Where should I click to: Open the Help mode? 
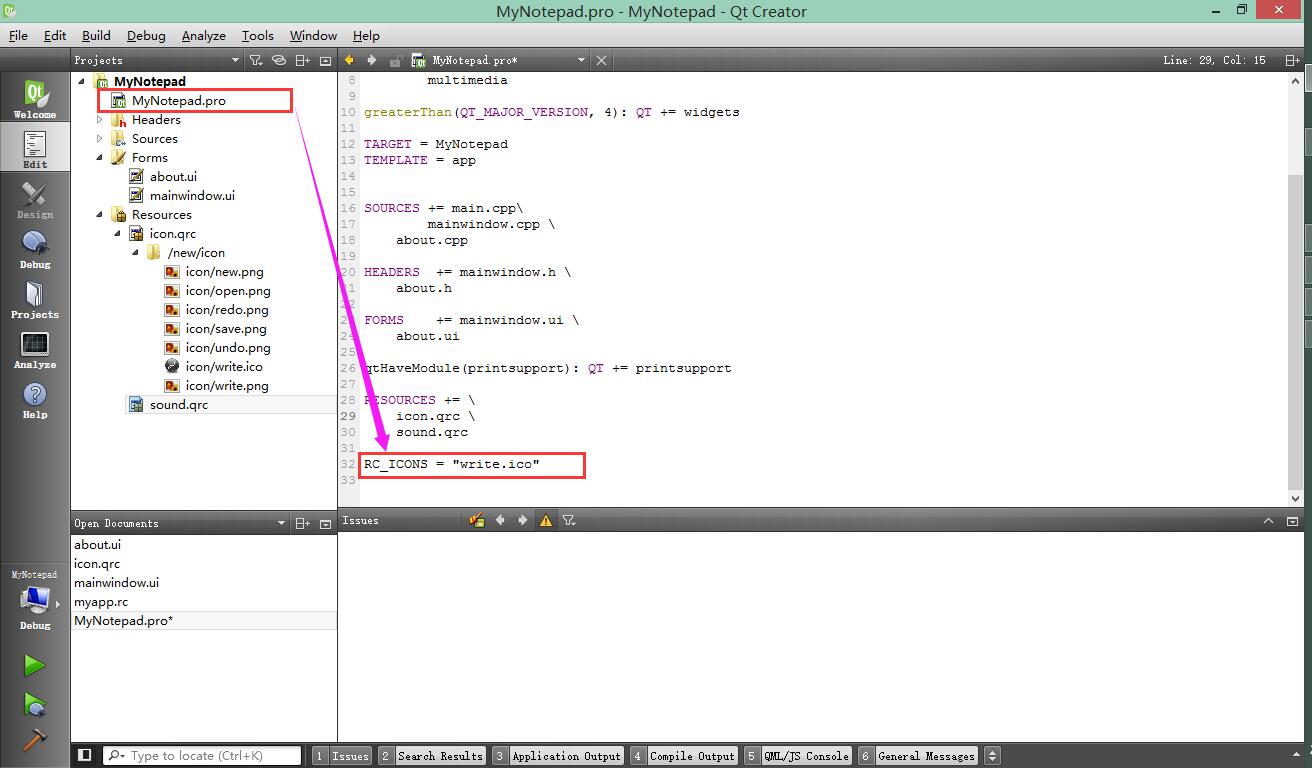coord(35,399)
